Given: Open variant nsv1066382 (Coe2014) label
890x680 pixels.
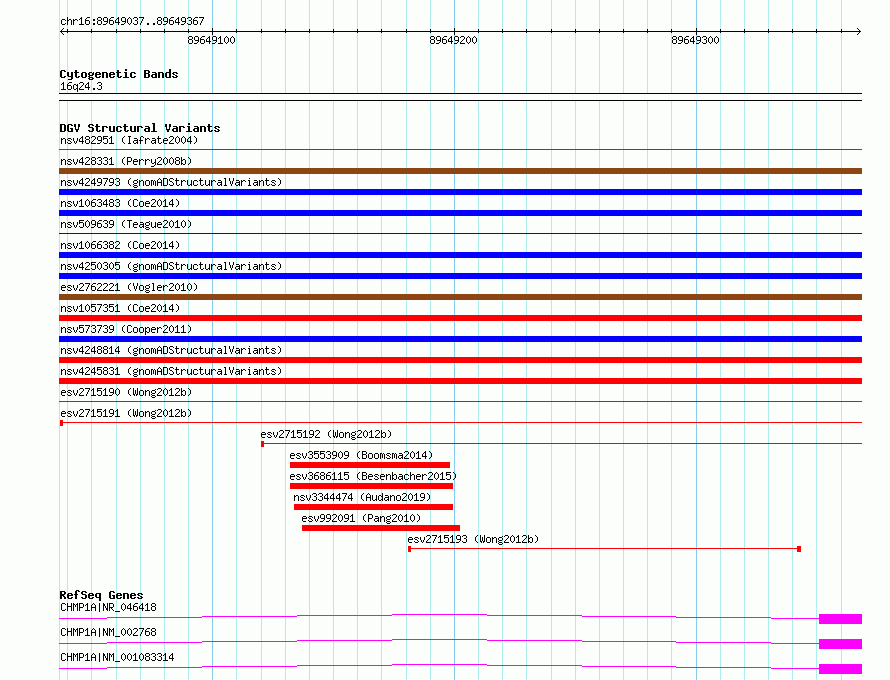Looking at the screenshot, I should [120, 245].
